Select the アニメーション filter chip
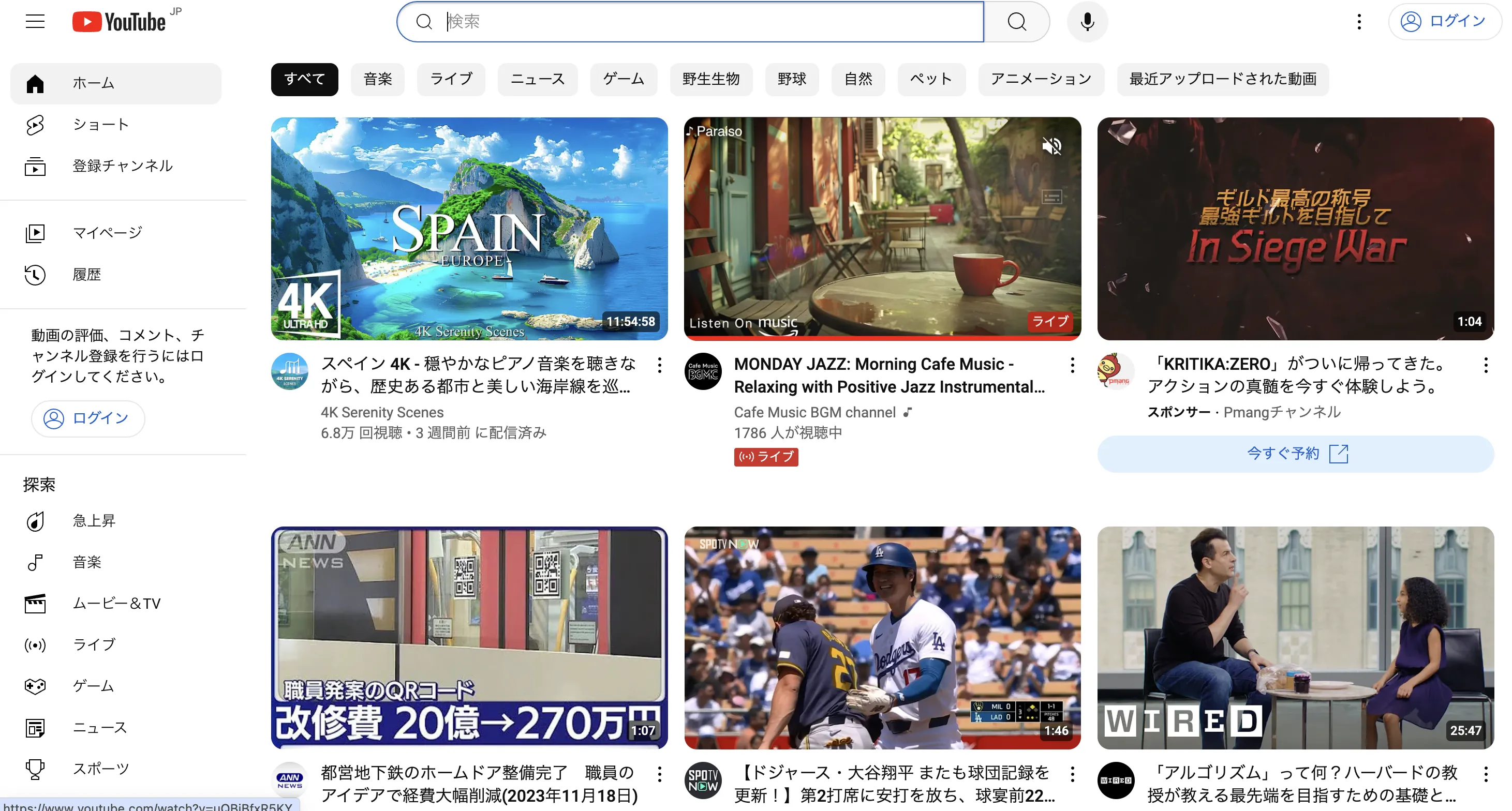Screen dimensions: 1512x811 (1041, 79)
